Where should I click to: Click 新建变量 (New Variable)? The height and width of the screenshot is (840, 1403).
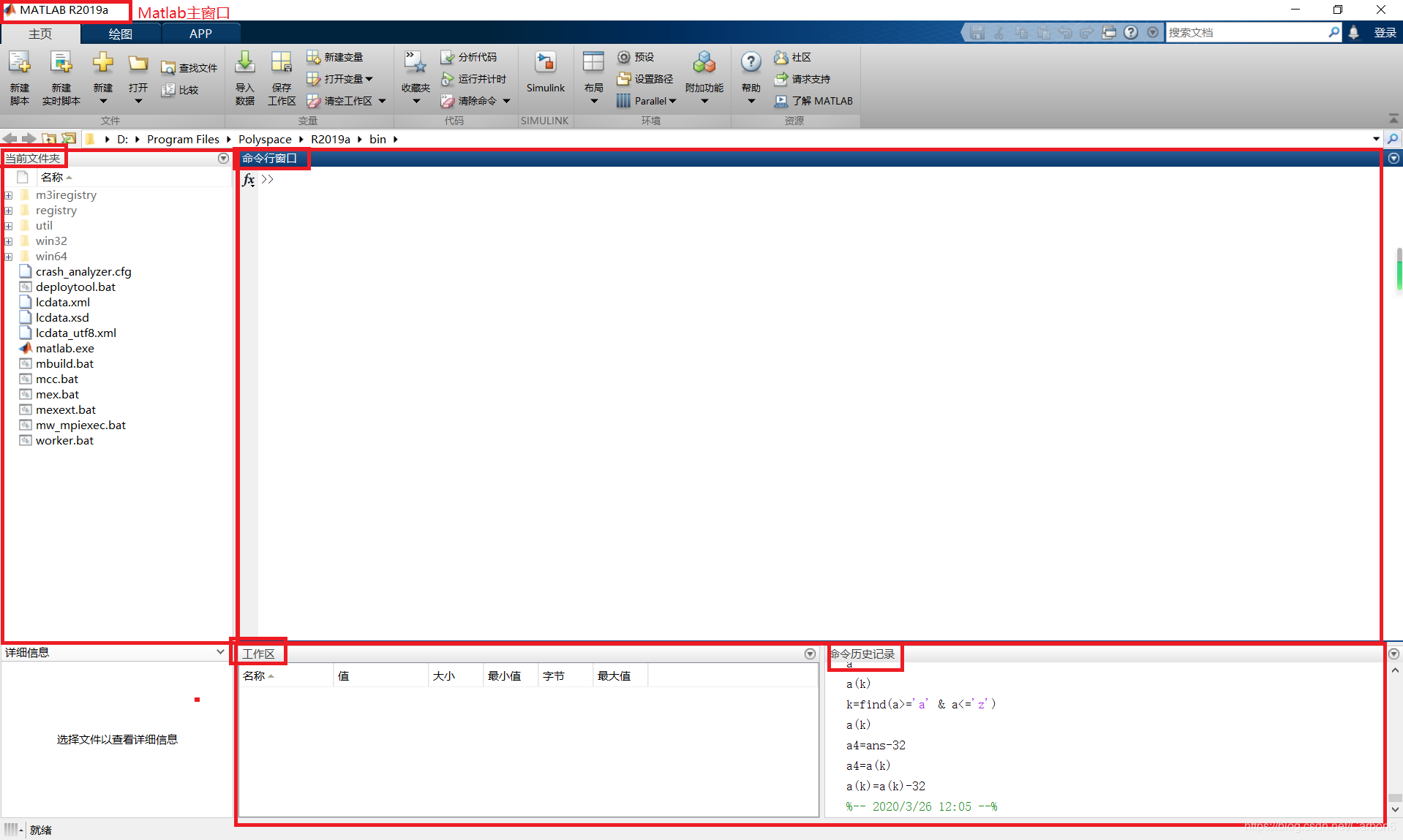pyautogui.click(x=335, y=57)
